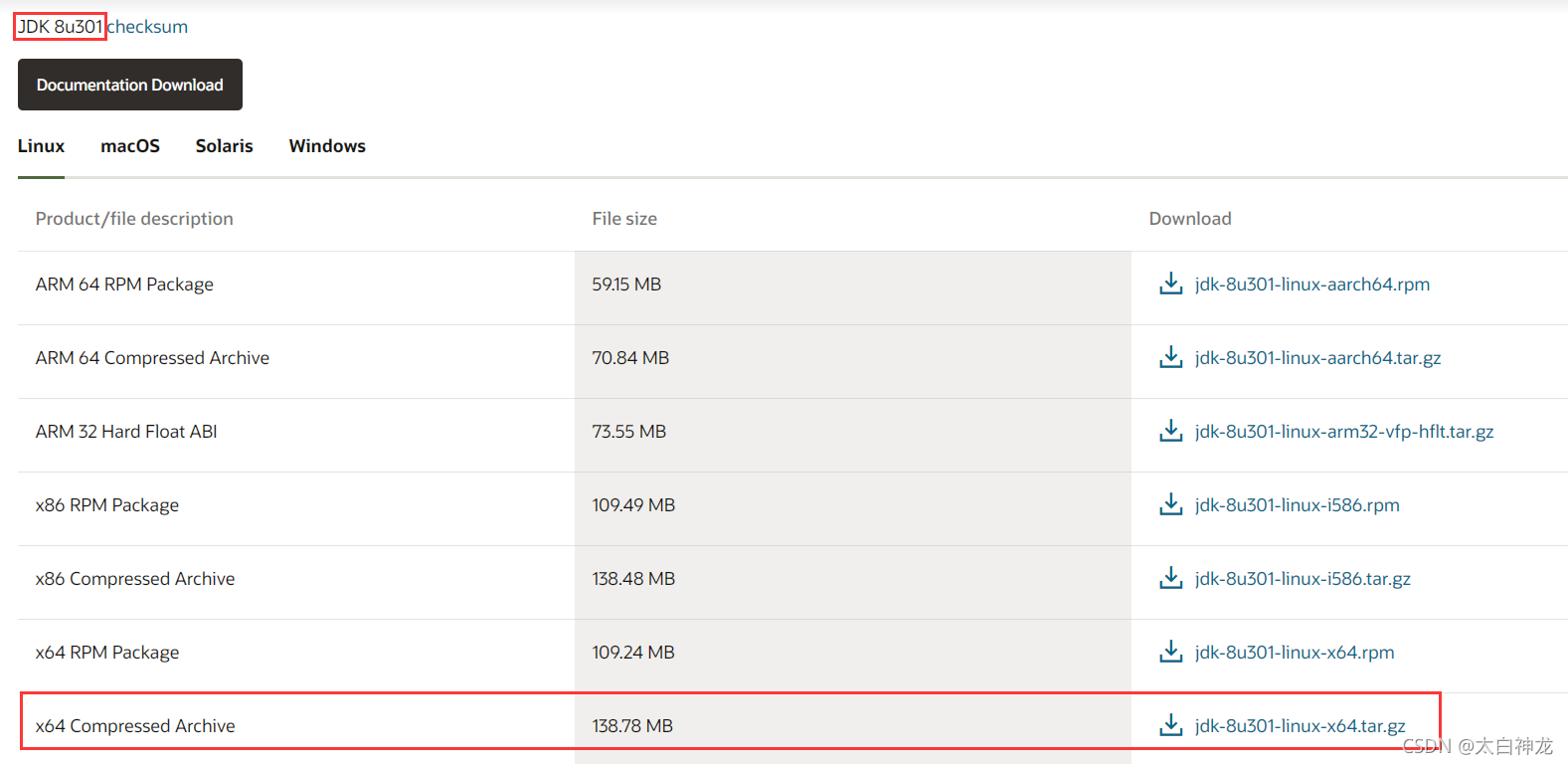
Task: Click download icon for jdk-8u301-linux-x64.tar.gz
Action: [1171, 725]
